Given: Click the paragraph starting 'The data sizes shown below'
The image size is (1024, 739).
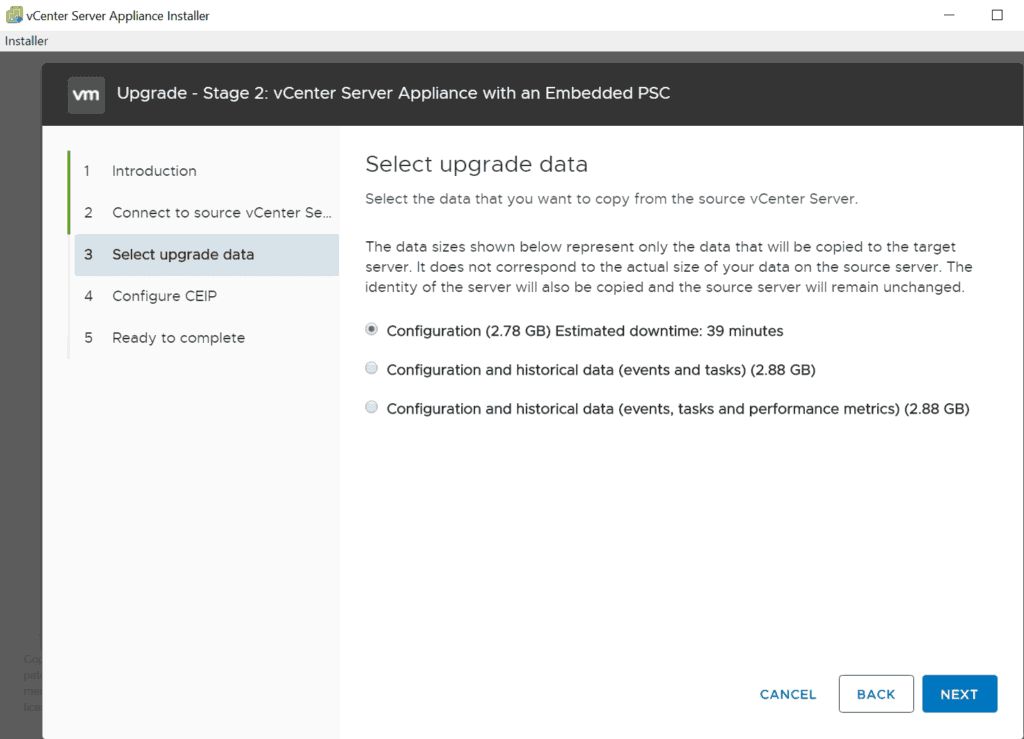Looking at the screenshot, I should coord(669,267).
